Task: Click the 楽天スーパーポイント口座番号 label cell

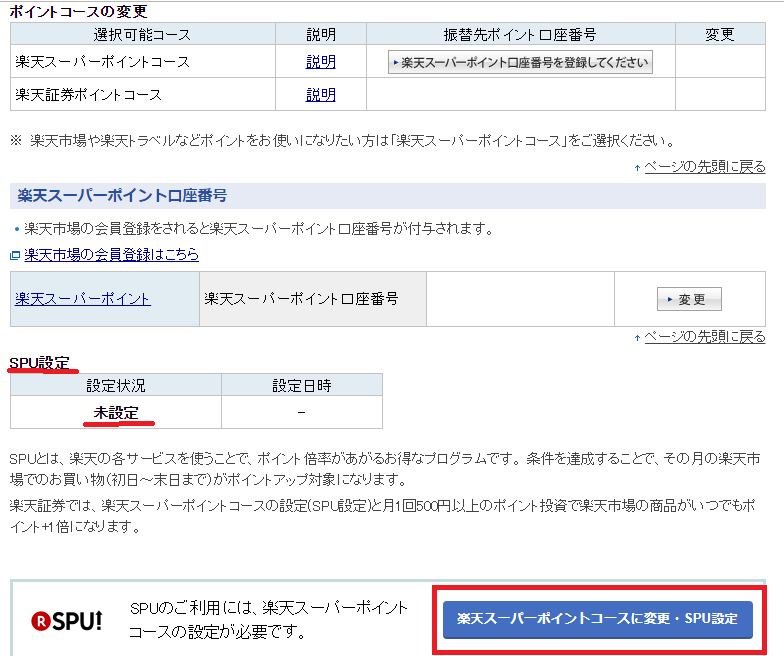Action: (312, 299)
